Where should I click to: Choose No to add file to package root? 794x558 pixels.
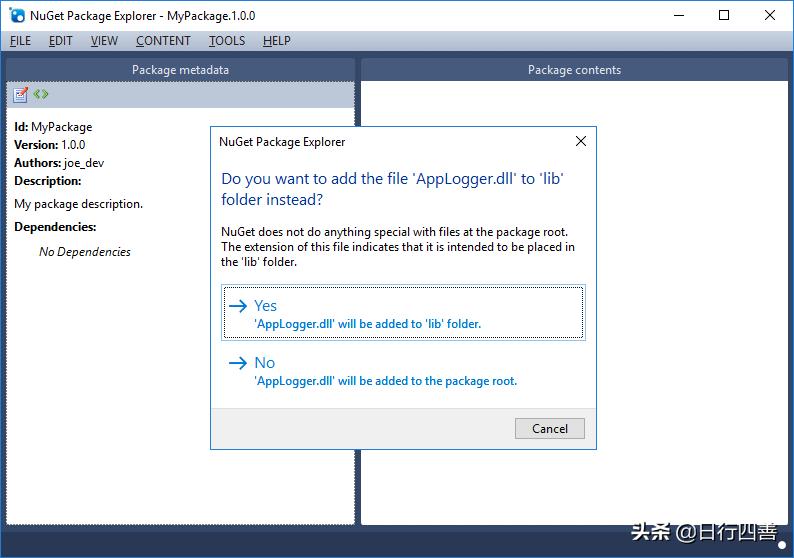click(403, 371)
